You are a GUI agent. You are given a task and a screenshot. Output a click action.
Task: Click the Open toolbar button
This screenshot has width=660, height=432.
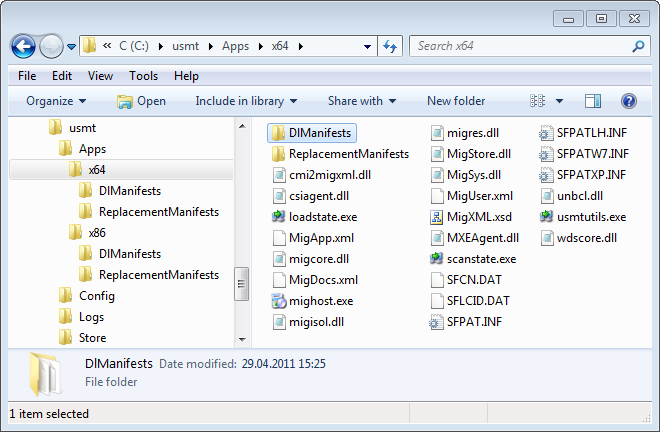(x=141, y=101)
